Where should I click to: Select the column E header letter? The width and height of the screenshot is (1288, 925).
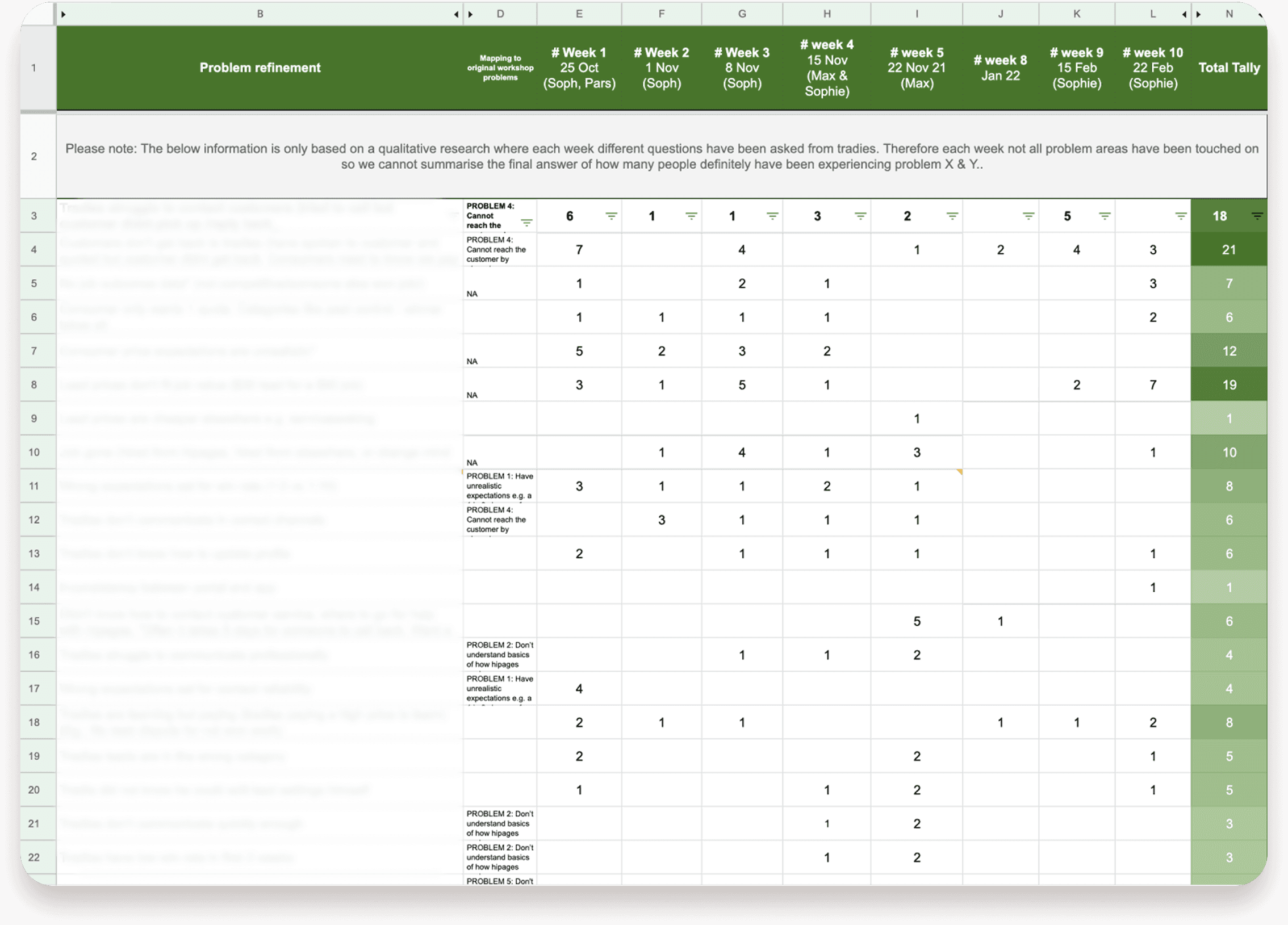click(x=579, y=14)
